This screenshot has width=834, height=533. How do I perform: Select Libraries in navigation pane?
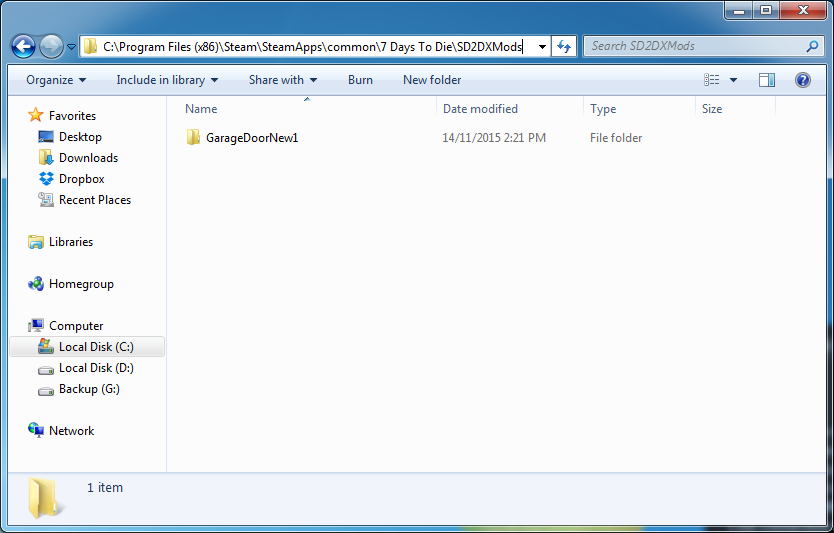point(71,242)
